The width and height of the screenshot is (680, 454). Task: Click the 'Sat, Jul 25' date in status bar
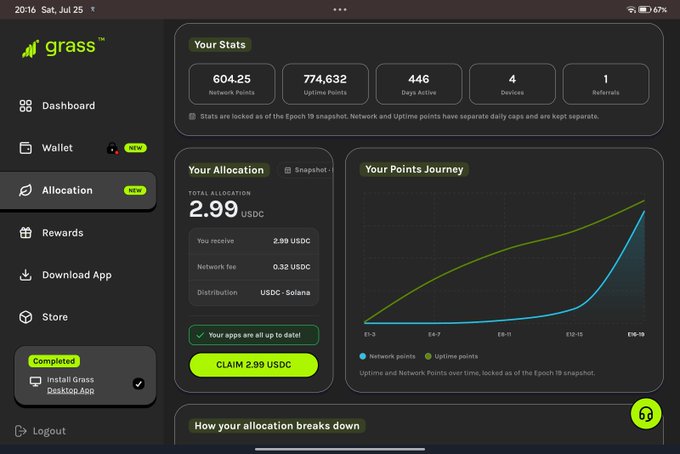point(62,10)
